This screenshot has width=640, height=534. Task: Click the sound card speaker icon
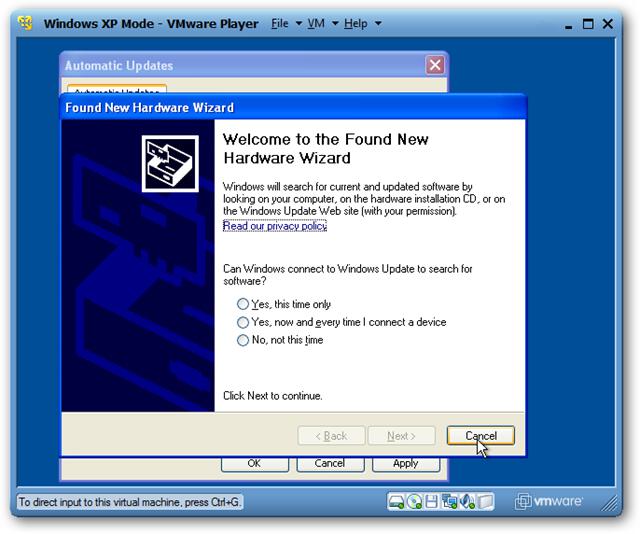pos(466,501)
